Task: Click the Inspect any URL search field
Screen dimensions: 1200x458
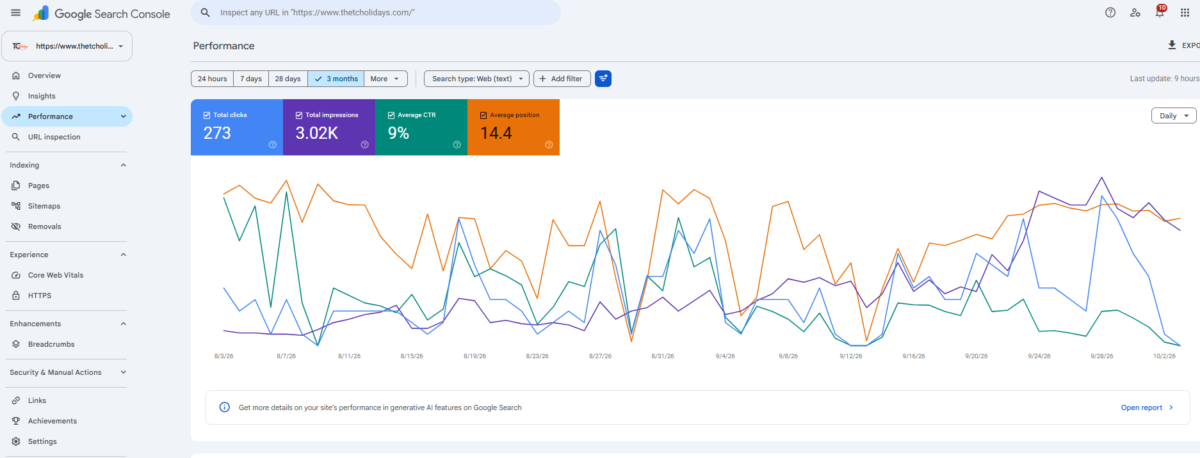Action: (375, 13)
